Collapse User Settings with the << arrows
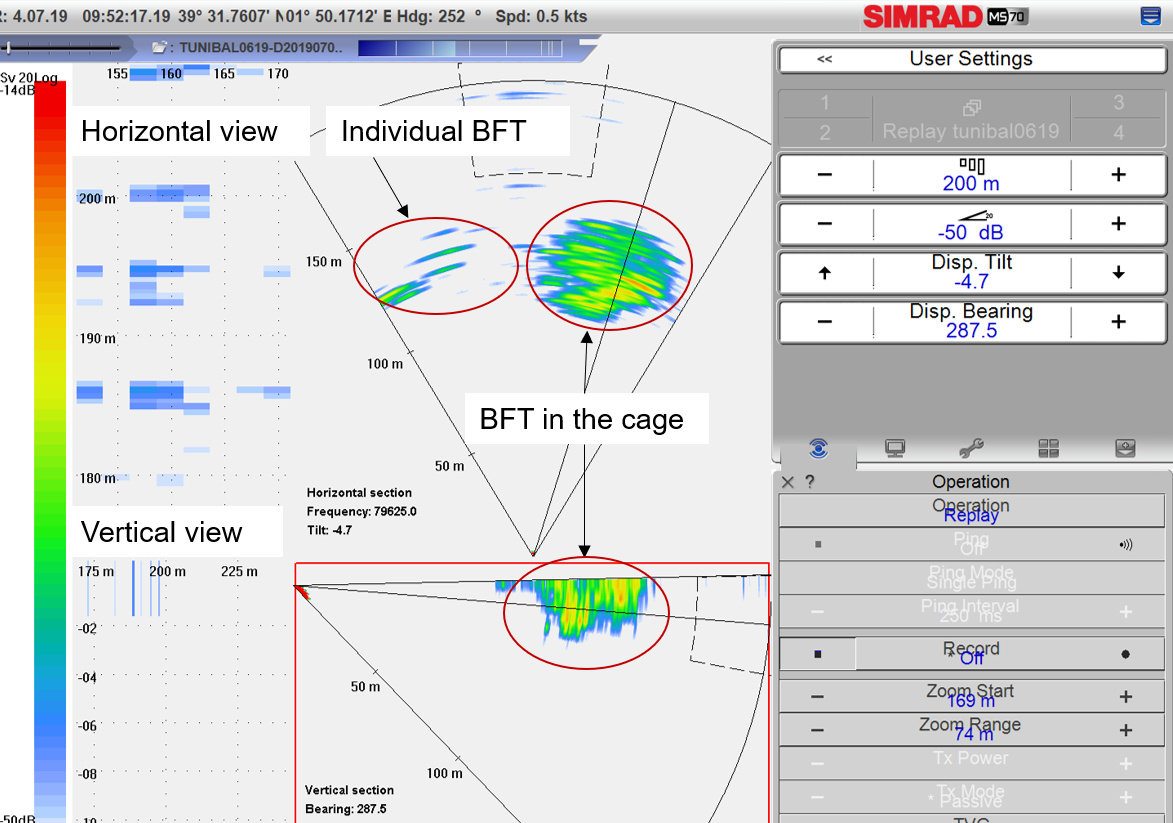 pyautogui.click(x=824, y=59)
